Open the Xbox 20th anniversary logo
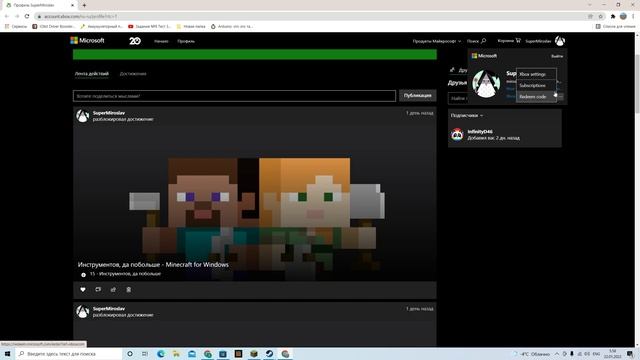The width and height of the screenshot is (640, 360). point(135,41)
